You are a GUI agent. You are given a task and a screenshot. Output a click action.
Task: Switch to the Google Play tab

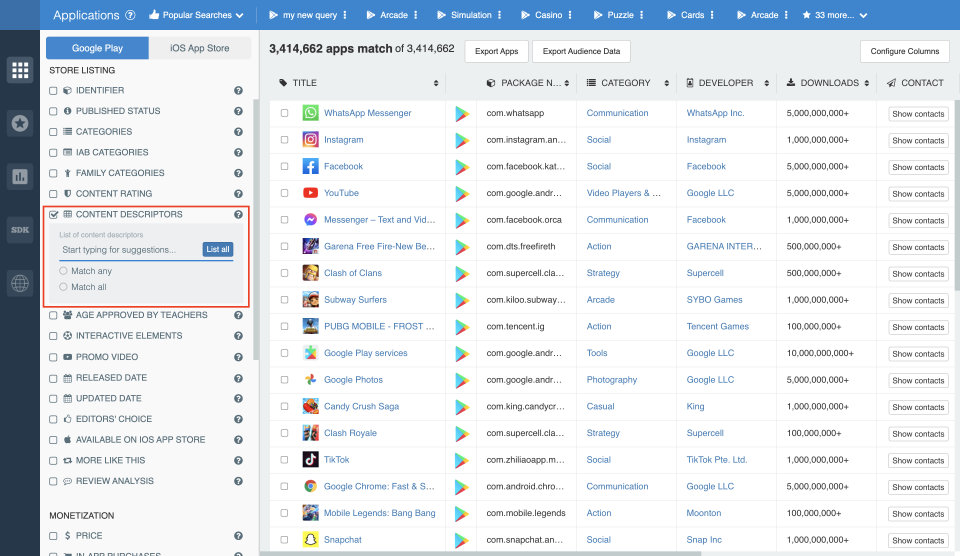pos(97,48)
